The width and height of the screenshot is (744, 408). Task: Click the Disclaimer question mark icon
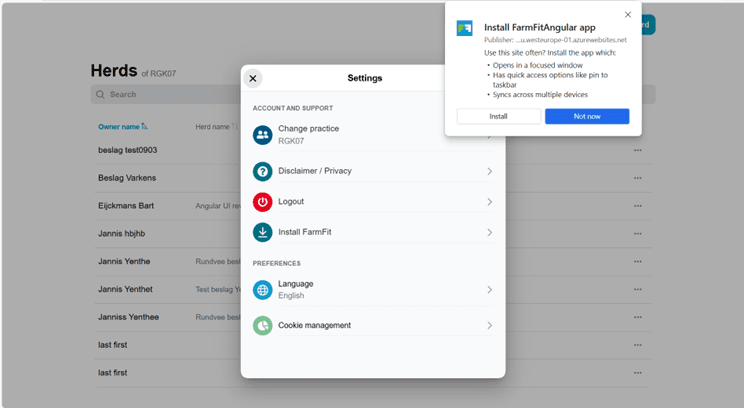262,171
